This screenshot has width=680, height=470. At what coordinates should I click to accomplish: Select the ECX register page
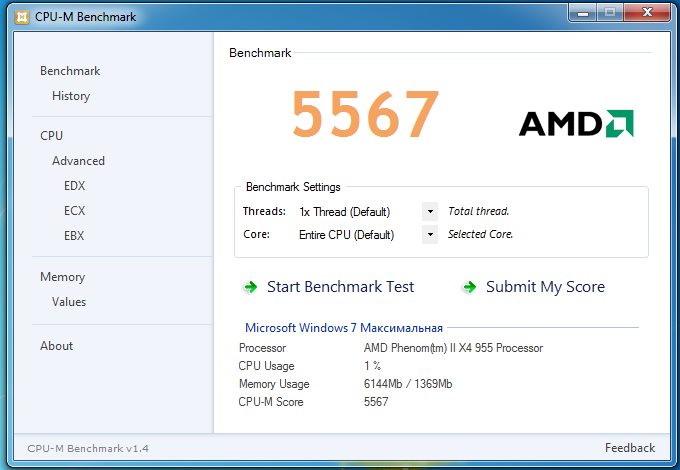(74, 211)
